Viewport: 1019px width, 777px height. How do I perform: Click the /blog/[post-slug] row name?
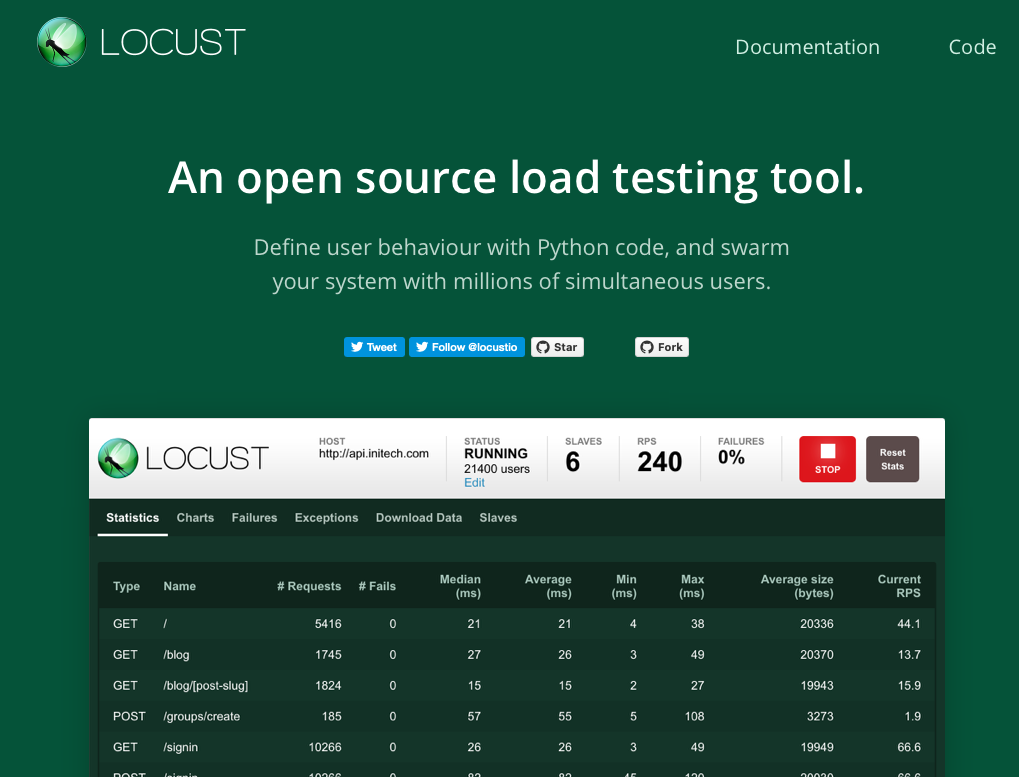click(205, 685)
